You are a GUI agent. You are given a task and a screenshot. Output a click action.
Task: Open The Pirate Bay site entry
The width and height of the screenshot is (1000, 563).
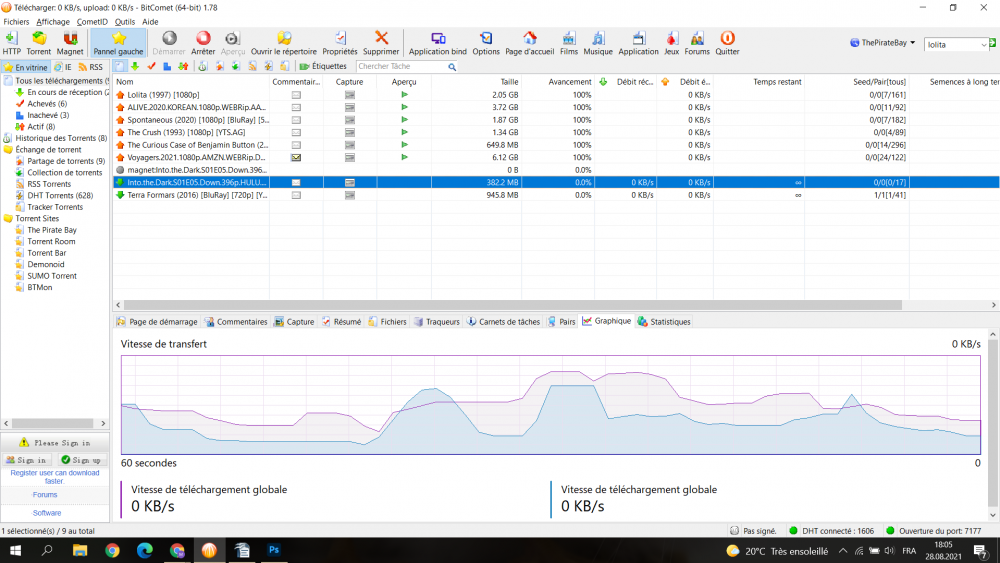[52, 230]
